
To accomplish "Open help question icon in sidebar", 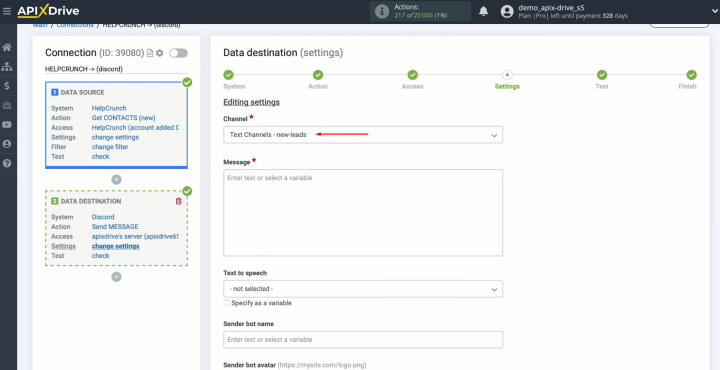I will [7, 163].
